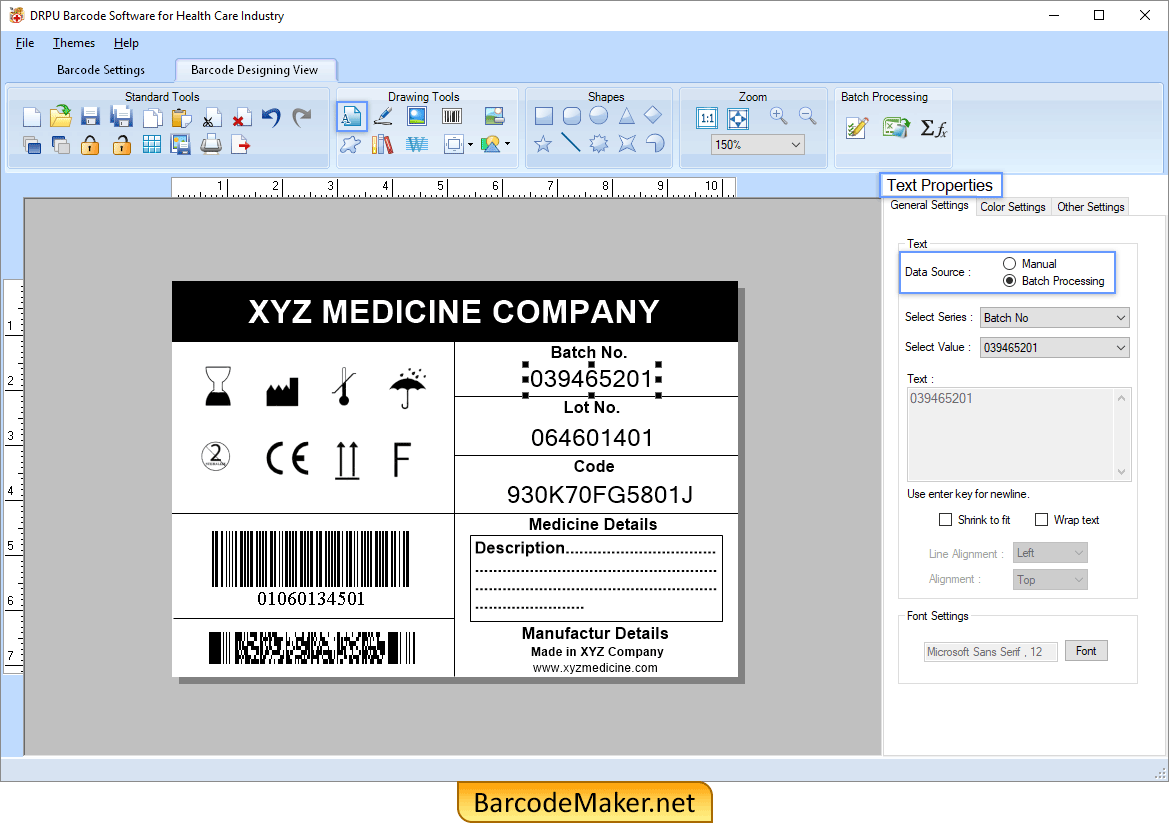Viewport: 1169px width, 823px height.
Task: Show the grid with grid icon
Action: [151, 145]
